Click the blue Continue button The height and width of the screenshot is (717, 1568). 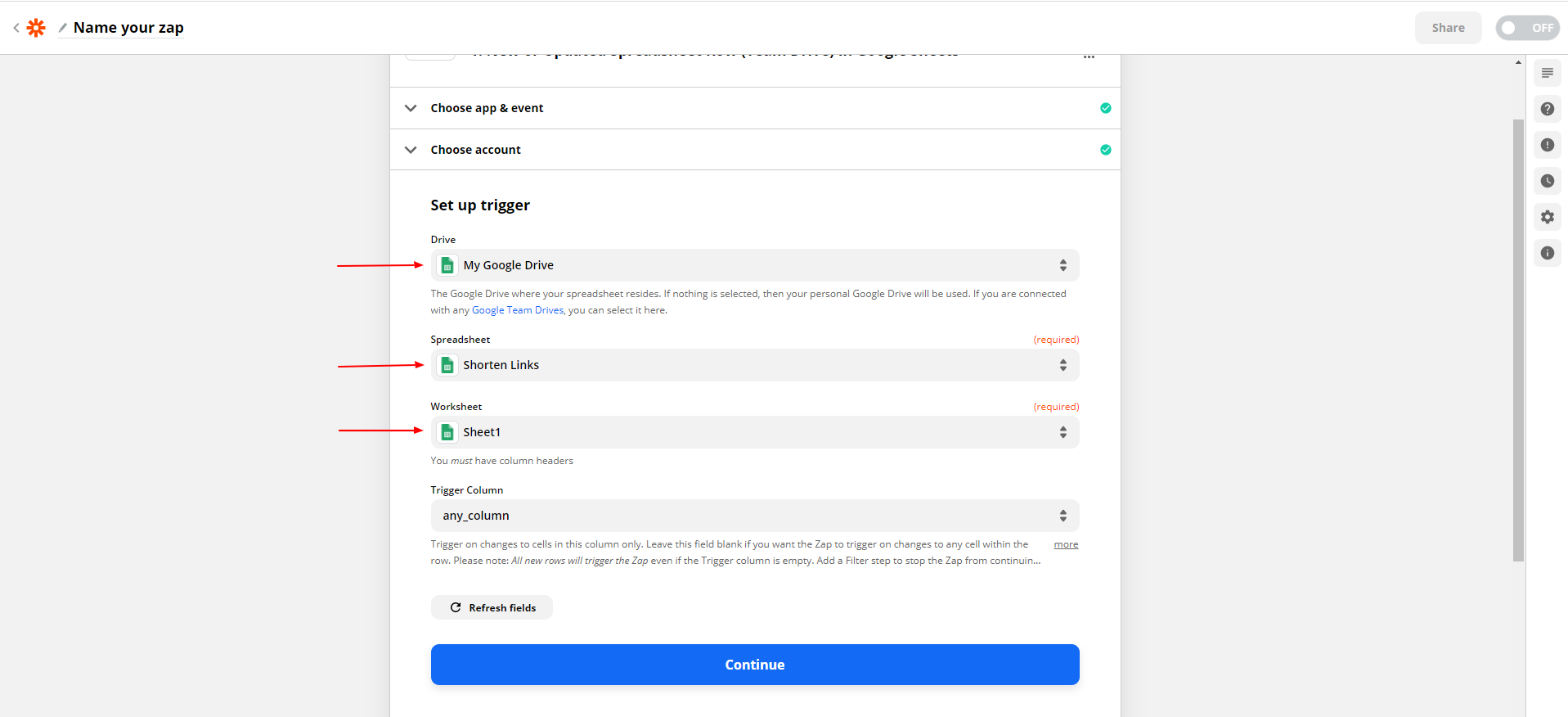[x=754, y=665]
